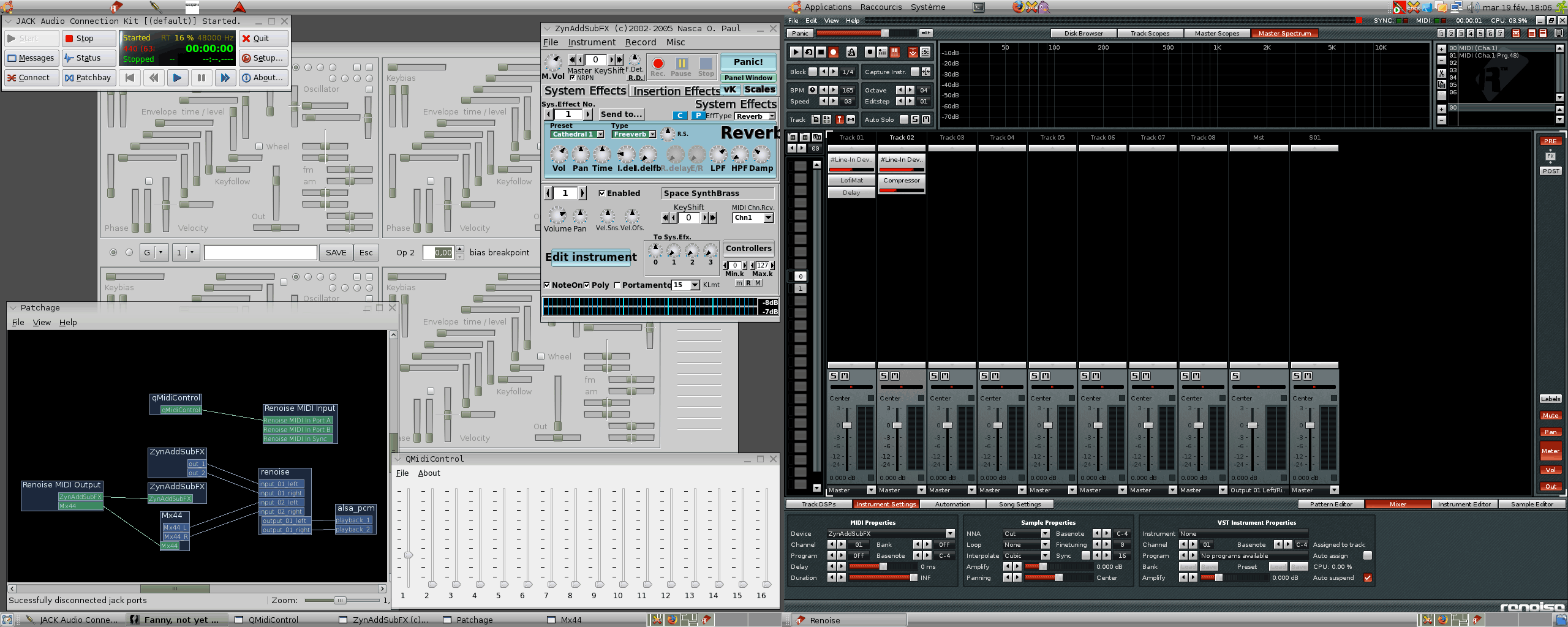Toggle the Enabled checkbox for part 1
Image resolution: width=1568 pixels, height=627 pixels.
coord(601,193)
